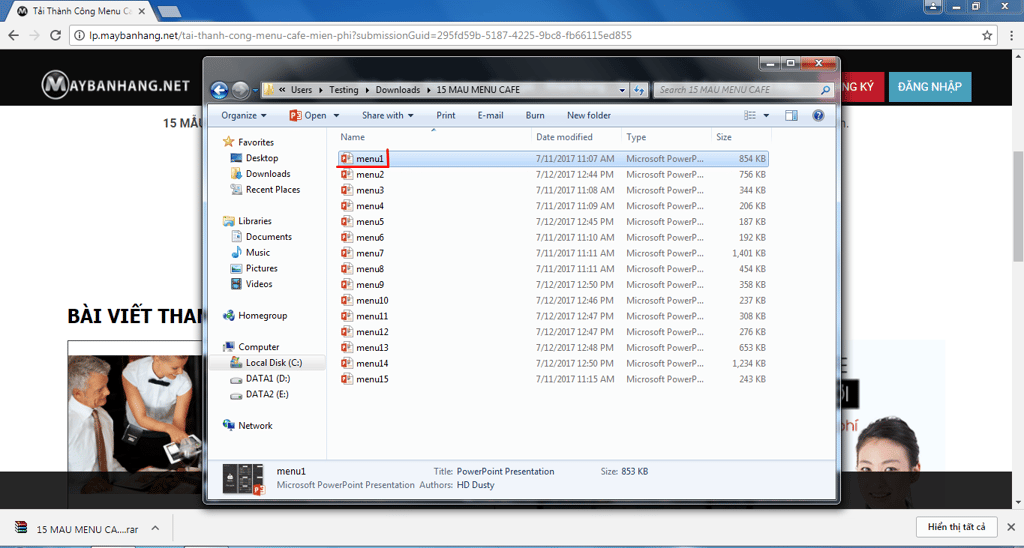Click Open button with PowerPoint icon
Screen dimensions: 1024x548
[x=308, y=116]
